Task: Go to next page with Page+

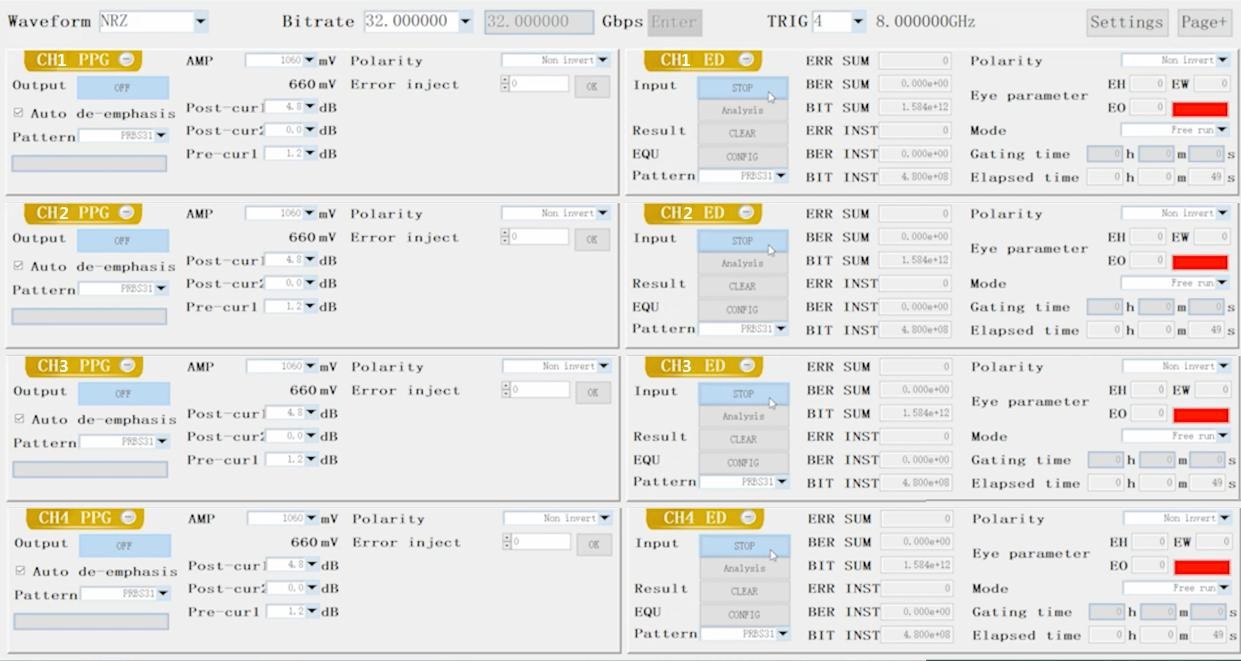Action: (1203, 22)
